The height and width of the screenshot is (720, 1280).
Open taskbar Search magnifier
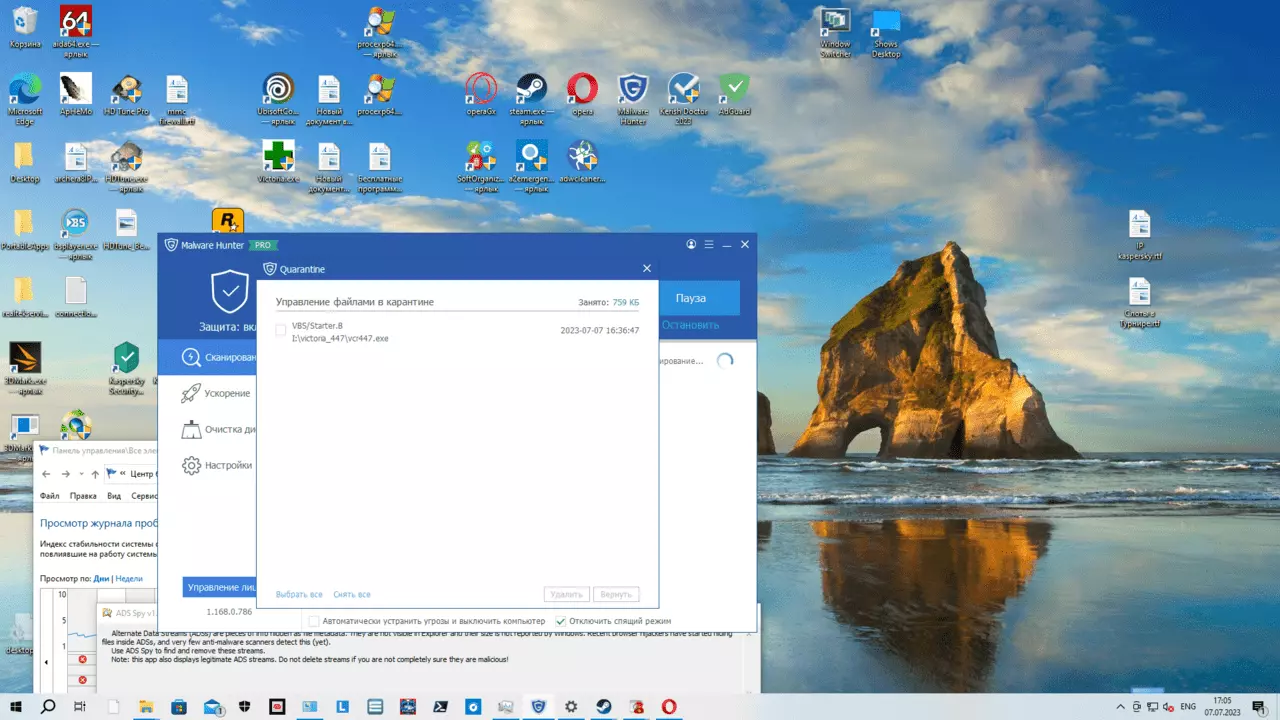point(48,706)
